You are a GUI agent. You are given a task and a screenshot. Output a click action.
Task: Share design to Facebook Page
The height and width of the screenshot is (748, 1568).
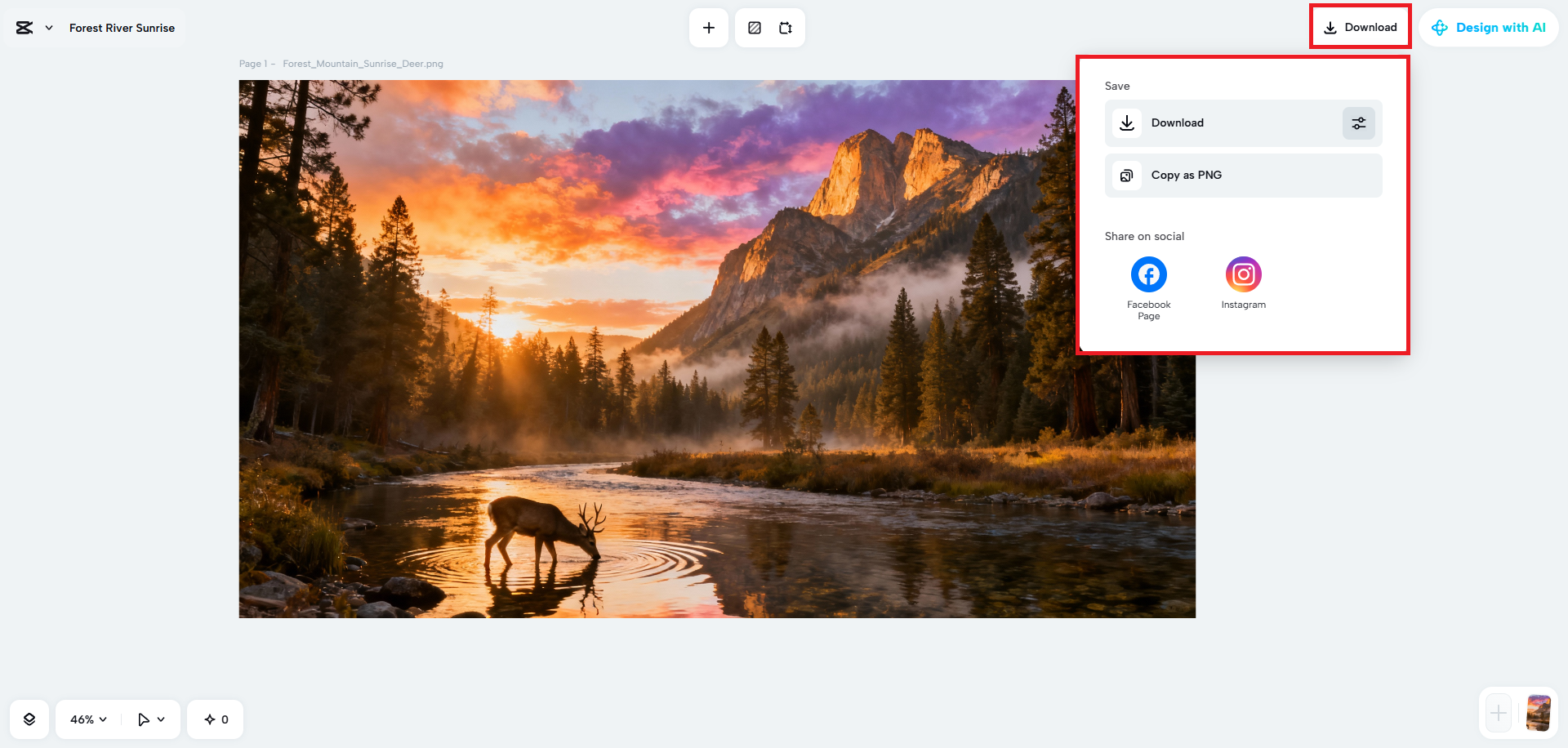coord(1148,274)
